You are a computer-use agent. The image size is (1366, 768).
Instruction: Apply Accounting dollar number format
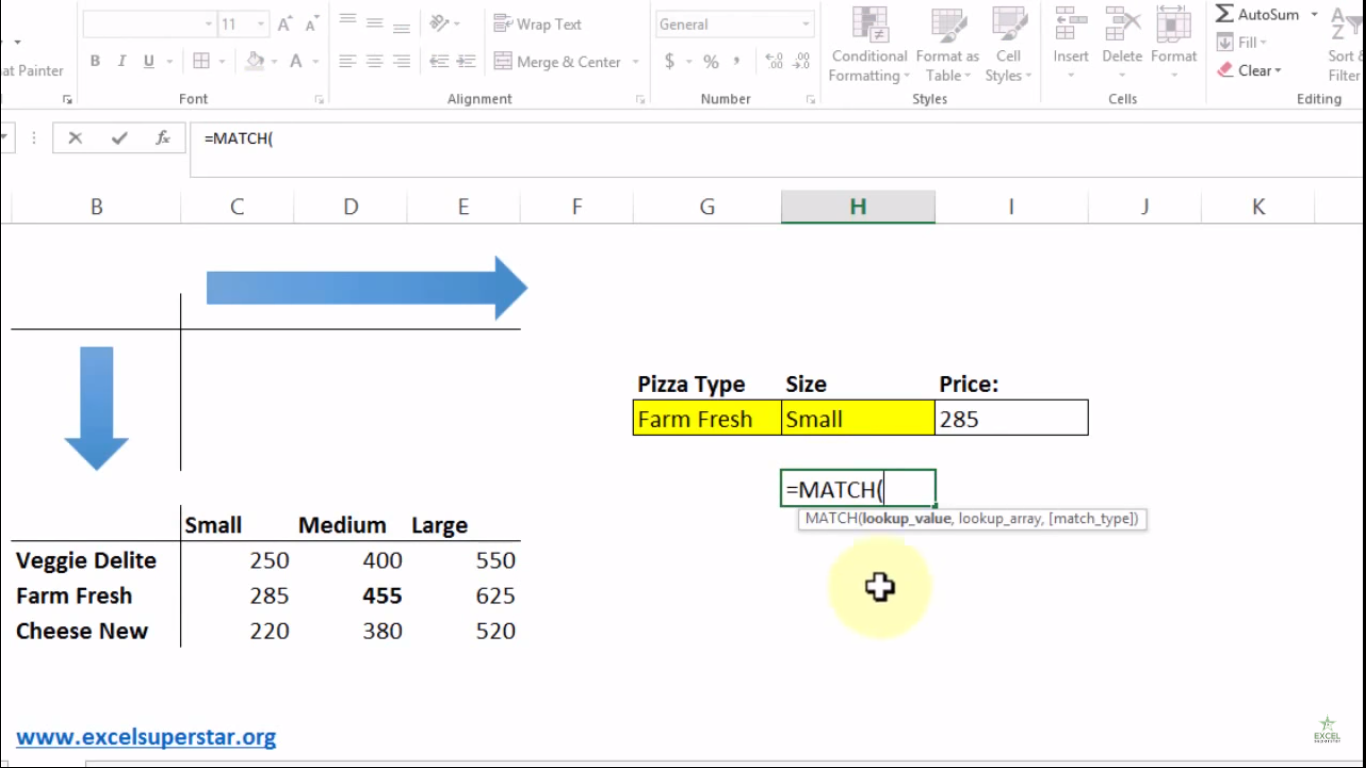[x=669, y=62]
